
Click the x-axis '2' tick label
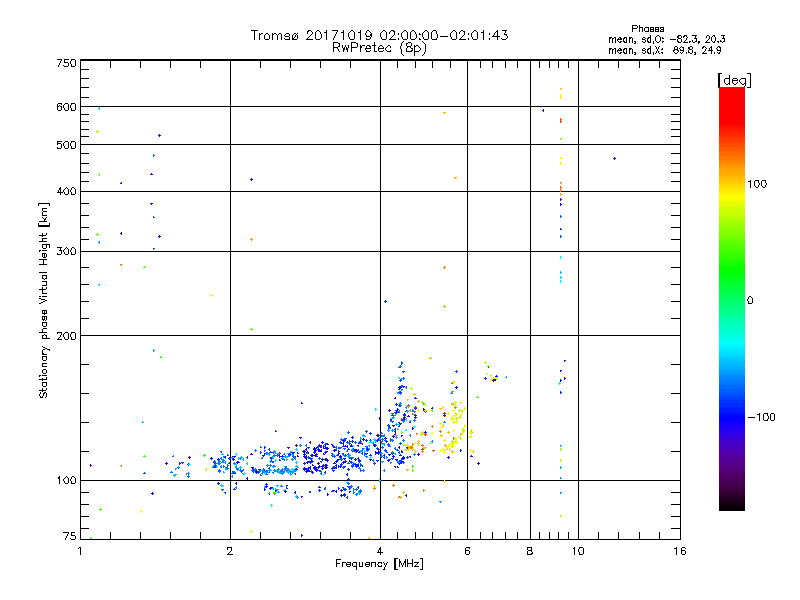click(230, 551)
